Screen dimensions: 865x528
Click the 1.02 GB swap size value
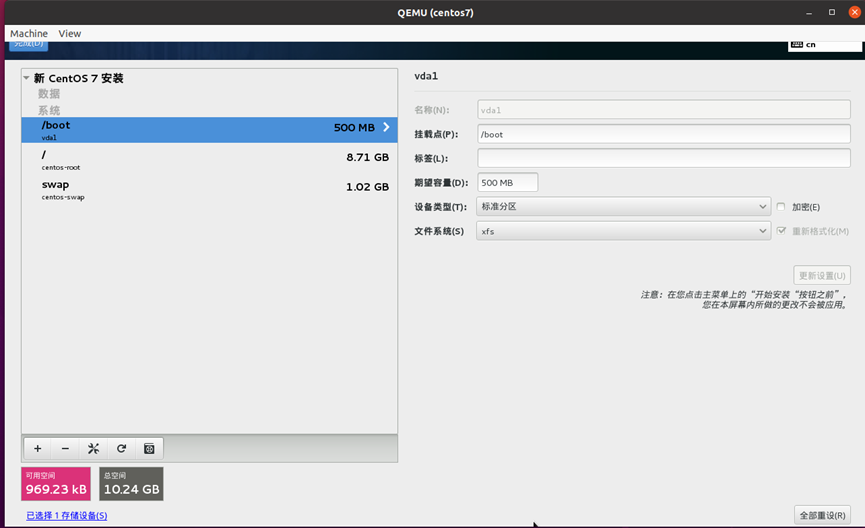(367, 187)
